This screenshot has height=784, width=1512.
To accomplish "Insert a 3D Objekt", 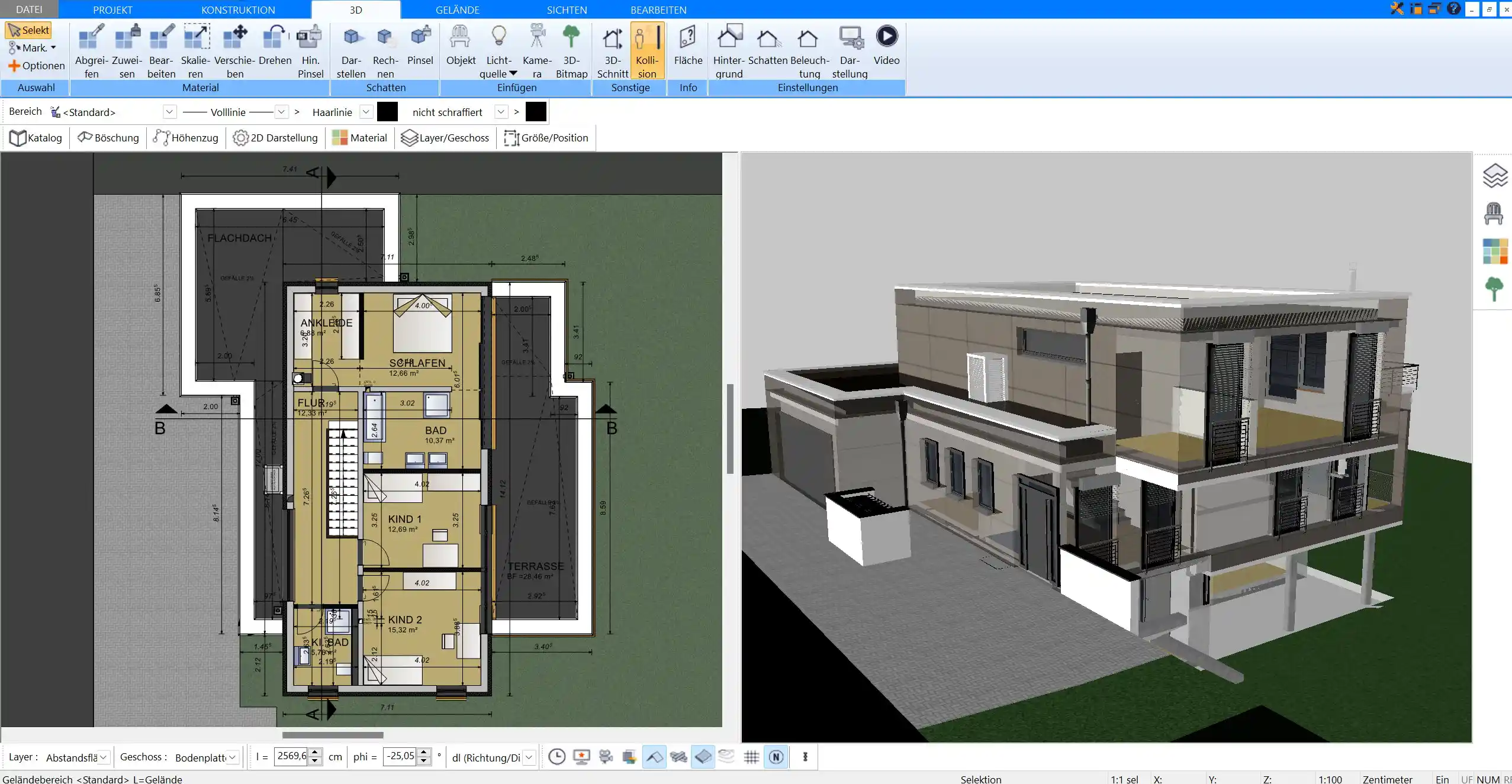I will click(x=461, y=45).
